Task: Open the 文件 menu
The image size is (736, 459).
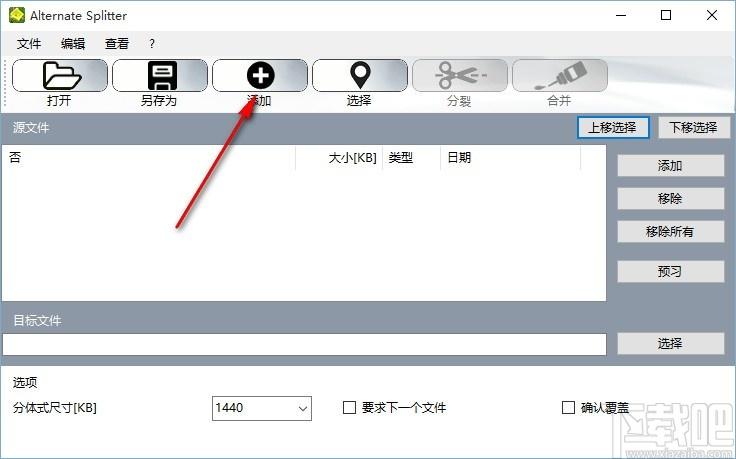Action: (x=29, y=44)
